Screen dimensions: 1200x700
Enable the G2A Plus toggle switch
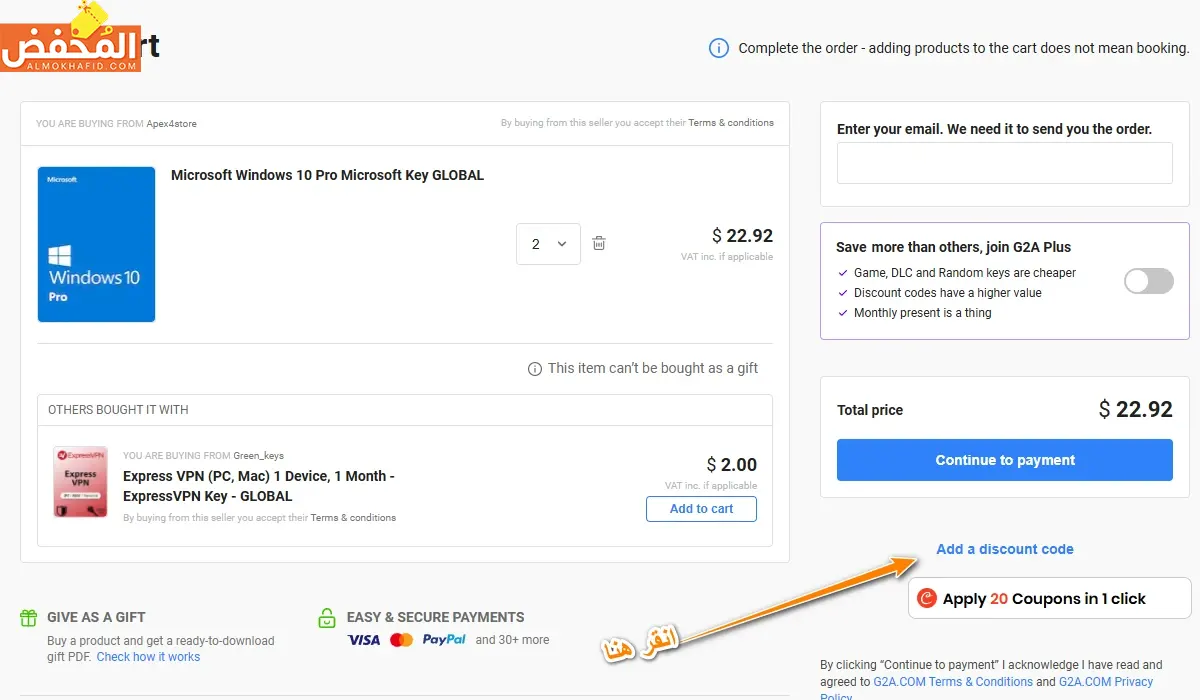(1148, 281)
